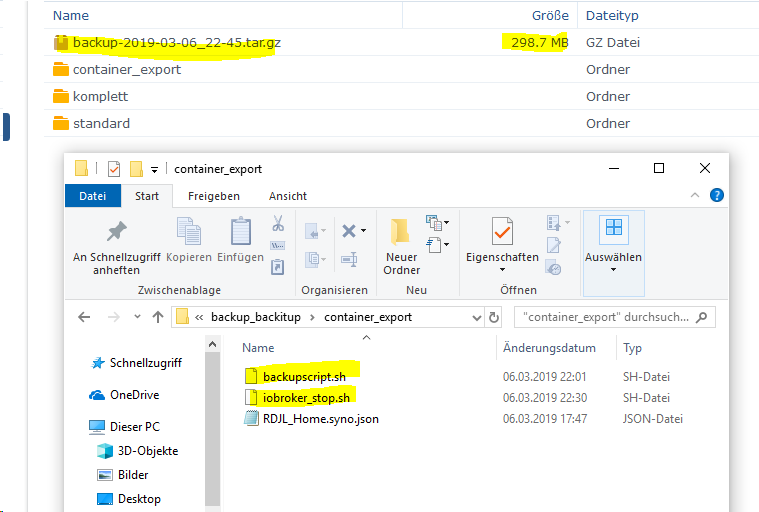Click the easy access icon
The width and height of the screenshot is (759, 512).
pos(434,245)
